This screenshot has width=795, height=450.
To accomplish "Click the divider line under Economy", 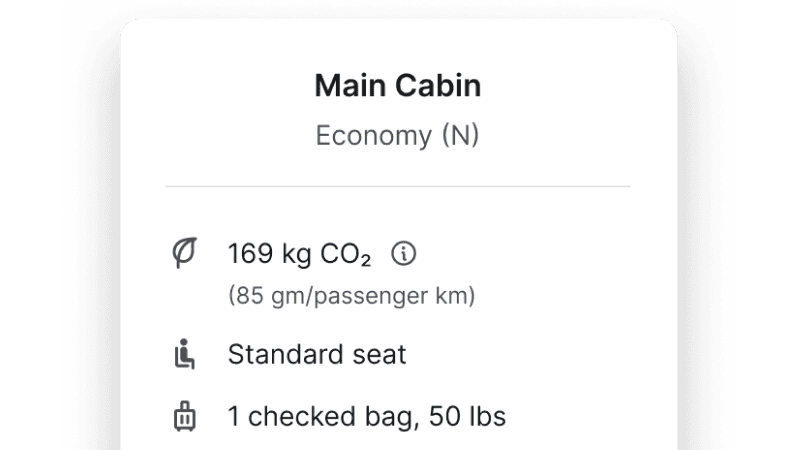I will tap(398, 186).
